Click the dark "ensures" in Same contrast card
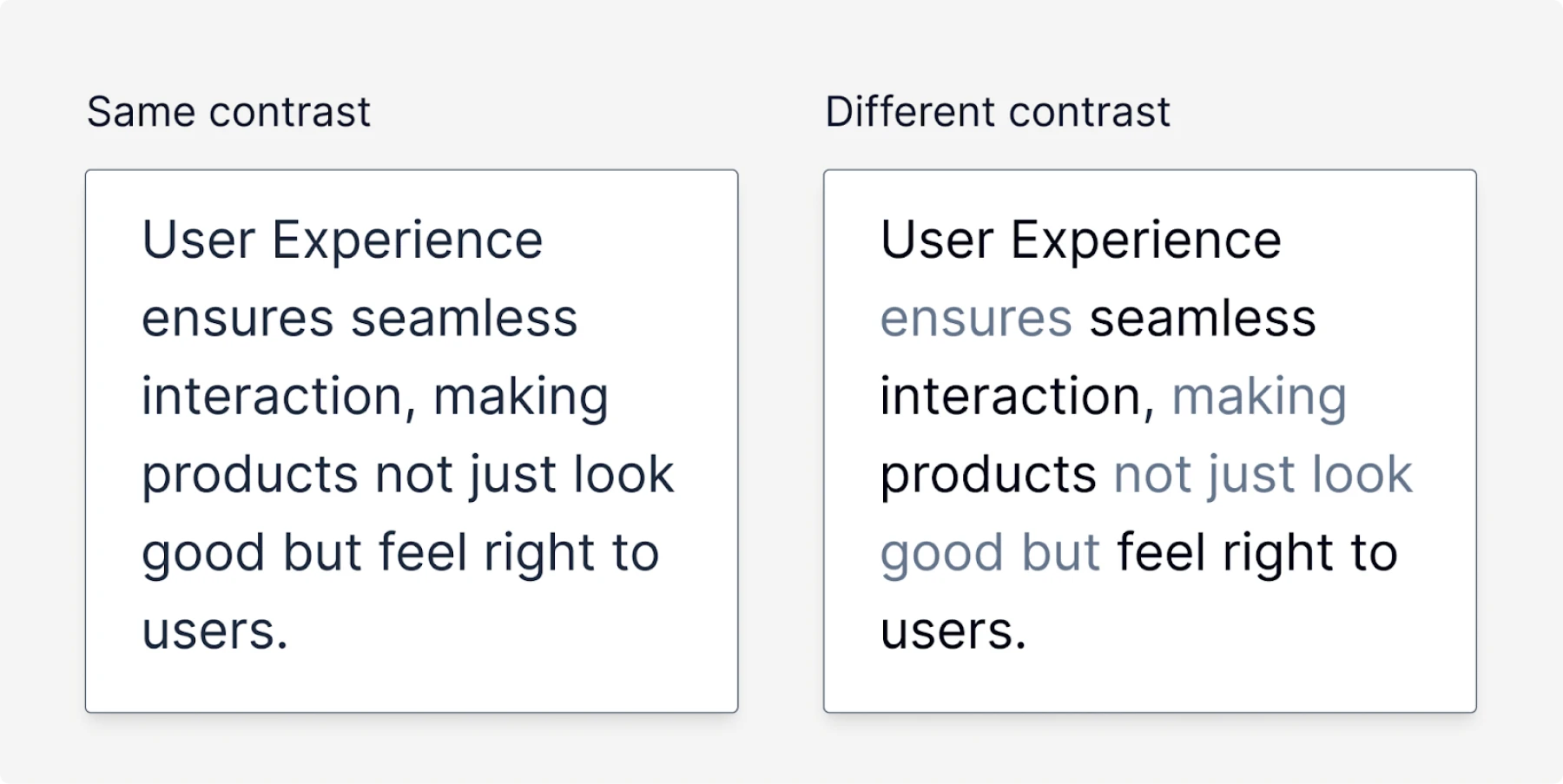This screenshot has height=784, width=1563. tap(237, 319)
